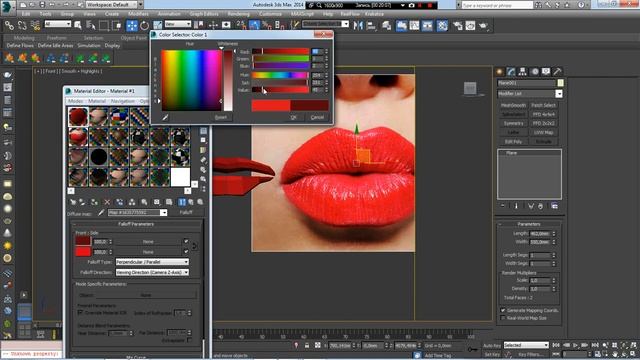Image resolution: width=640 pixels, height=360 pixels.
Task: Open the reference coordinate system View dropdown
Action: pyautogui.click(x=178, y=24)
